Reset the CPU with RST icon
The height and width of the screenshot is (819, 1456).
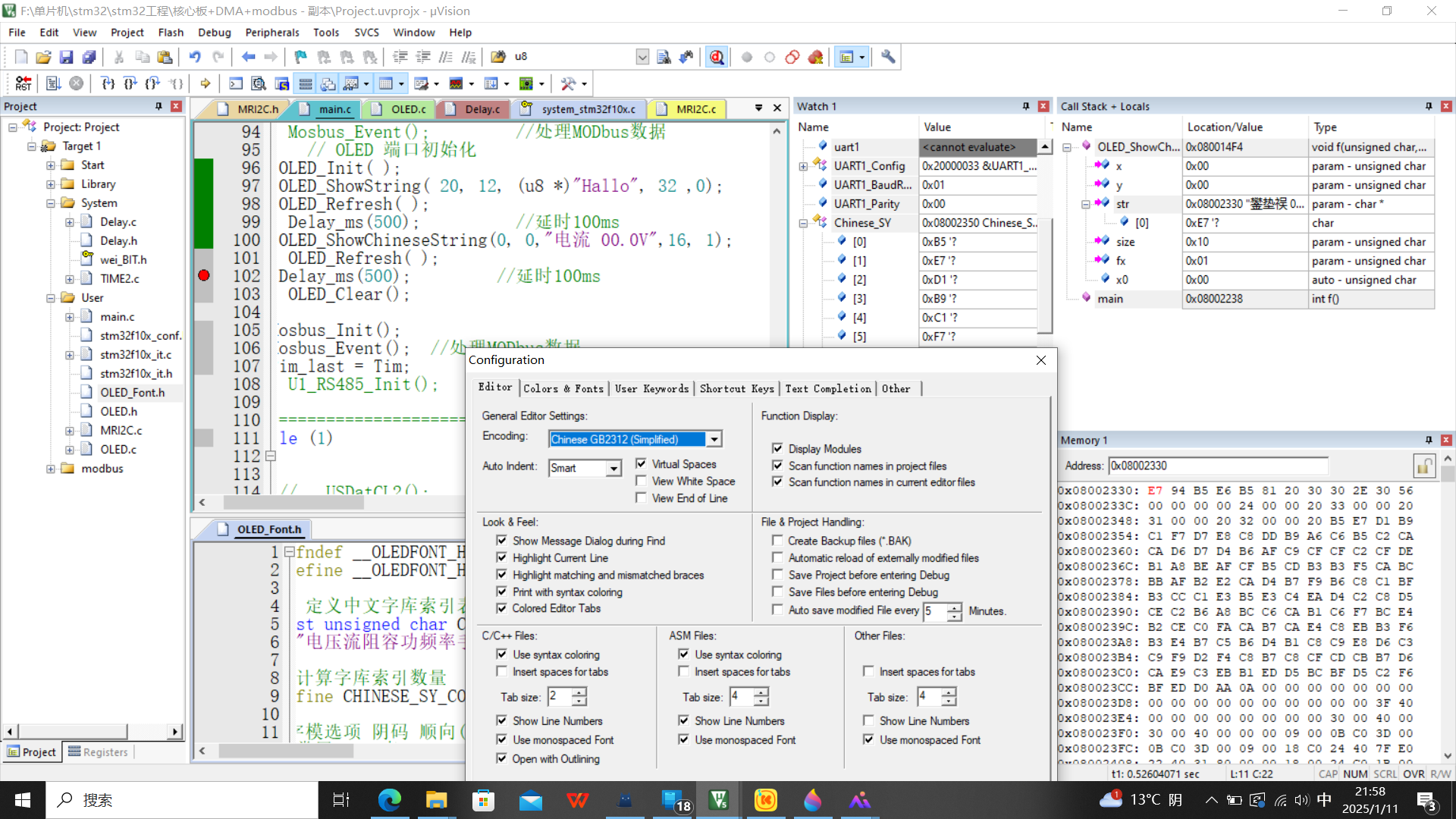coord(24,83)
